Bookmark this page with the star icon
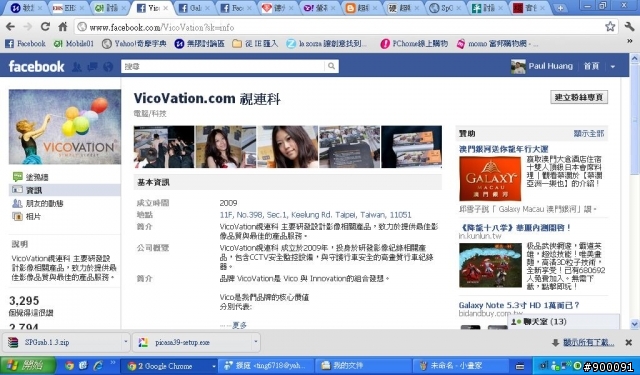 coord(610,27)
